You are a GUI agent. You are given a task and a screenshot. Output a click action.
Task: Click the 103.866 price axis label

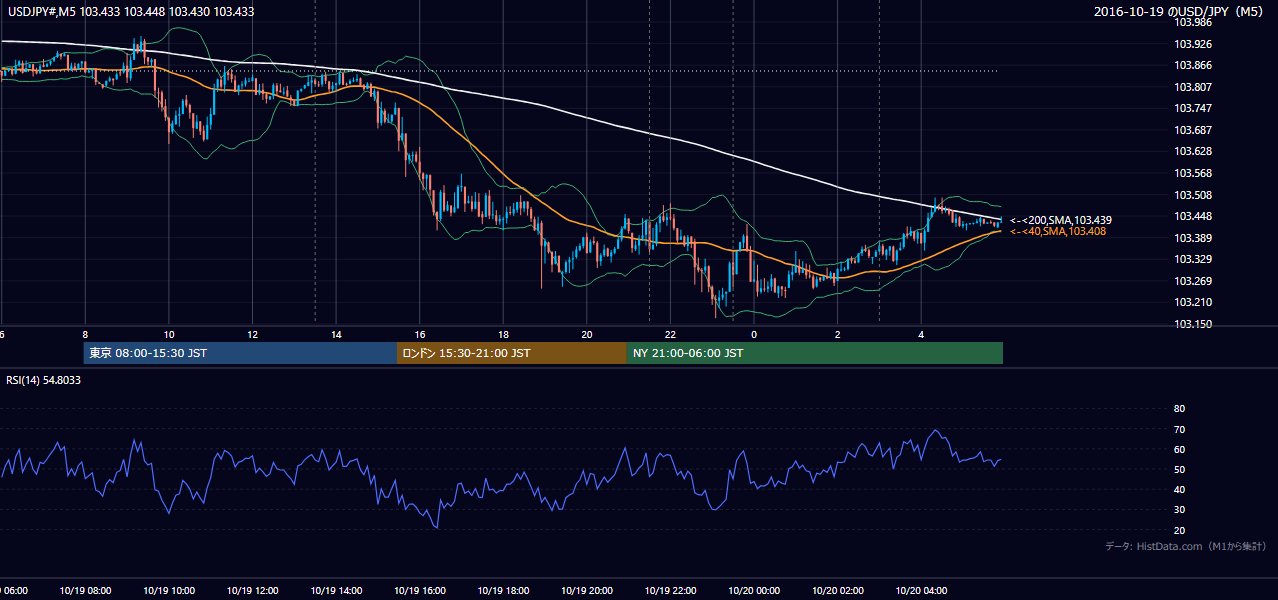pos(1193,65)
